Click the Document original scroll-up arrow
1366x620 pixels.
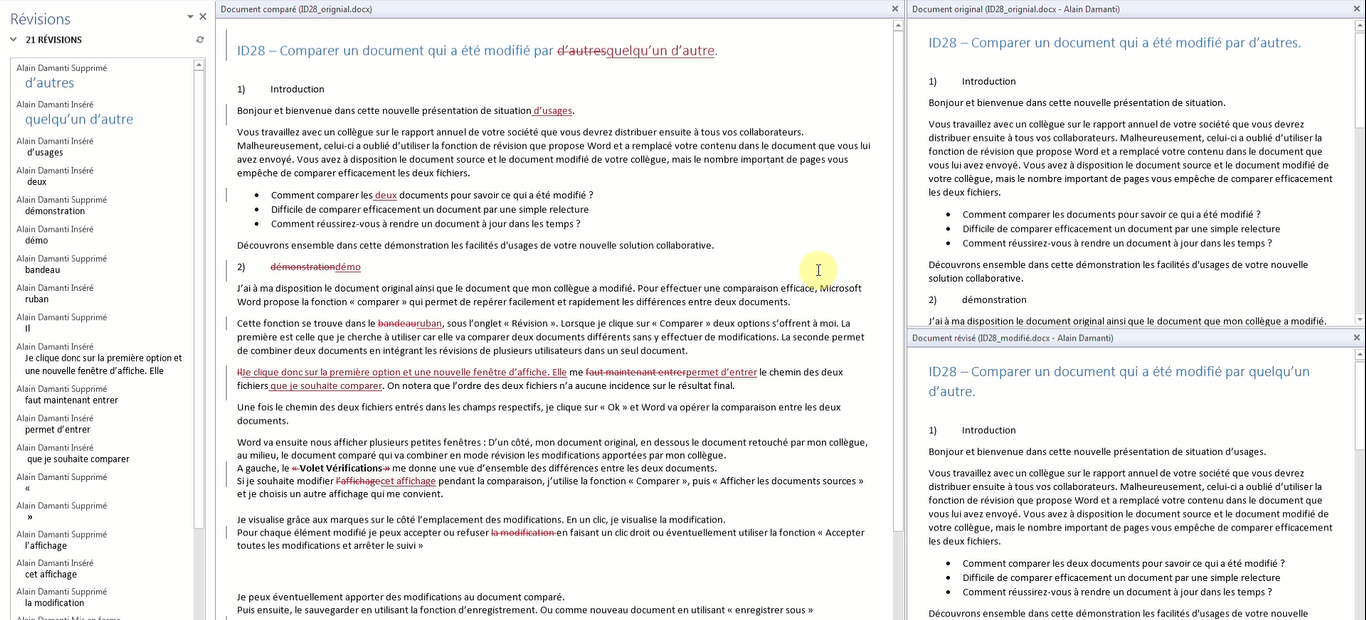[1359, 24]
